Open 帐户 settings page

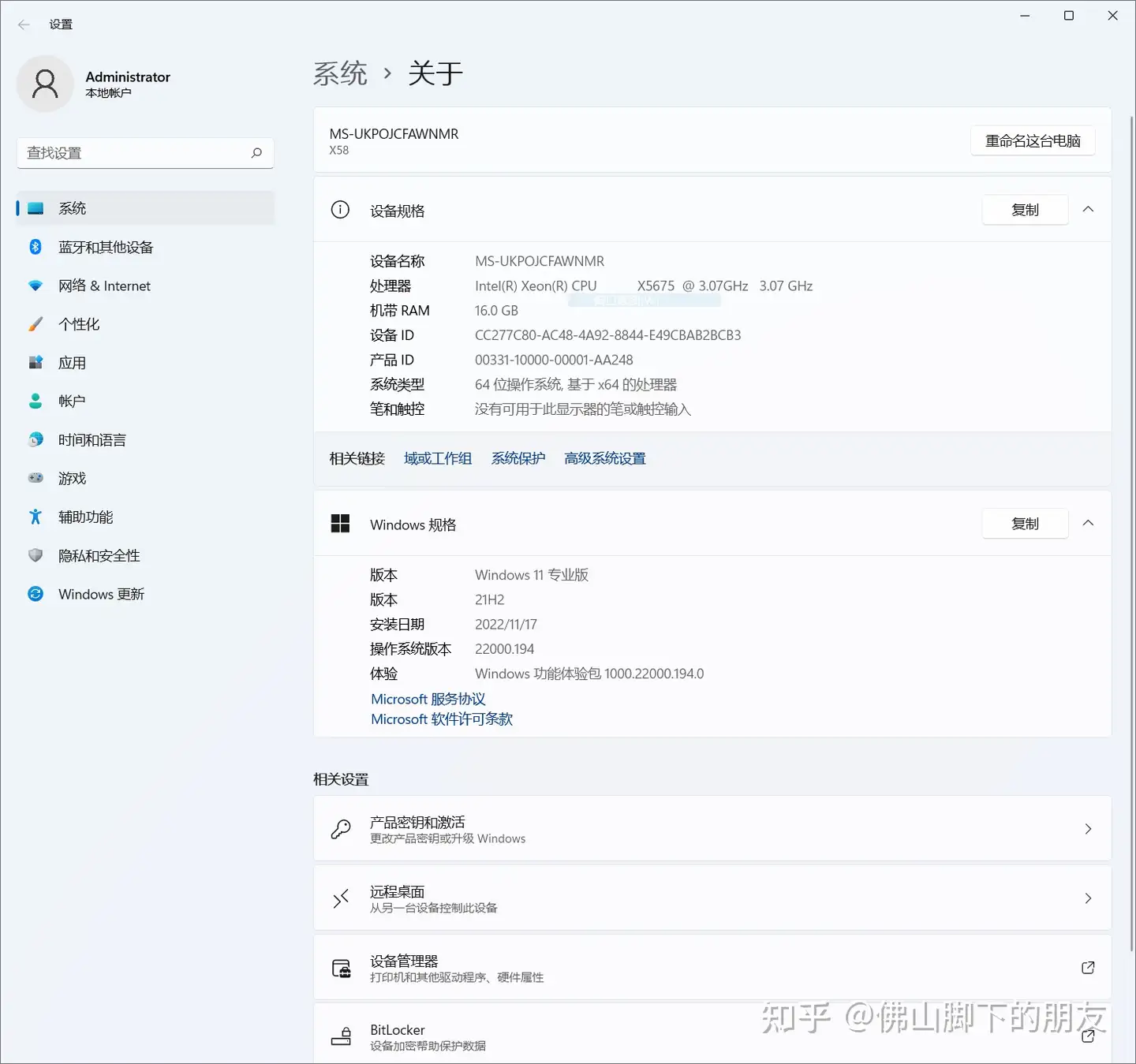coord(145,401)
